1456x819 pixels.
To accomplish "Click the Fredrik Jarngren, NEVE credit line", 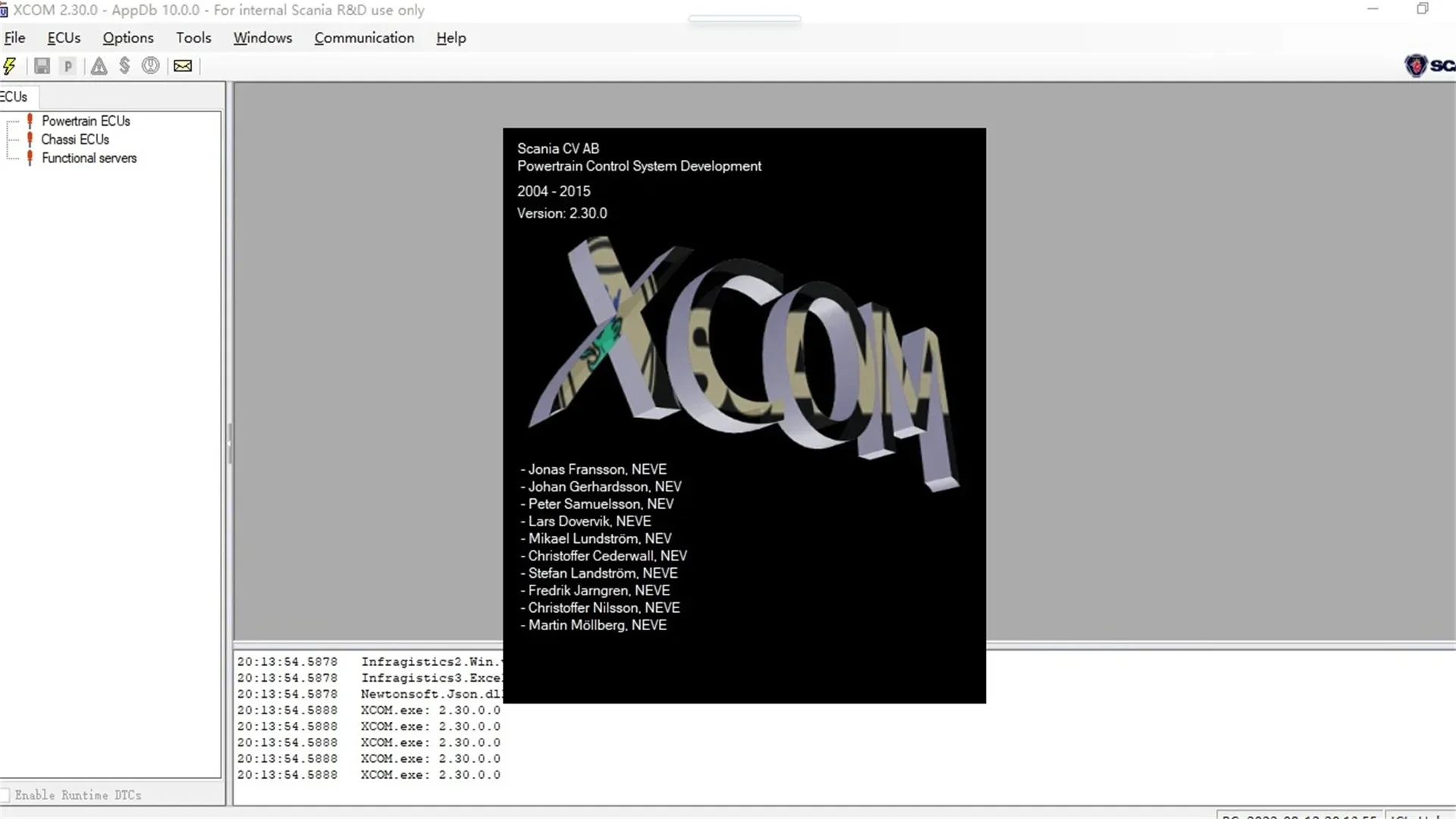I will (595, 591).
